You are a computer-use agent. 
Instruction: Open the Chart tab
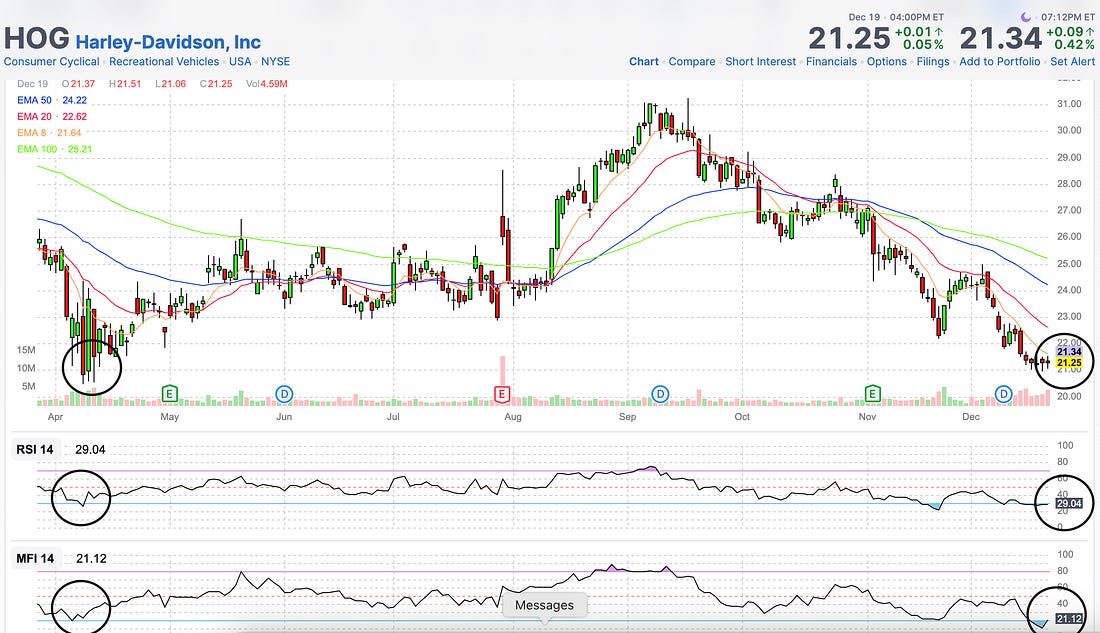point(643,62)
